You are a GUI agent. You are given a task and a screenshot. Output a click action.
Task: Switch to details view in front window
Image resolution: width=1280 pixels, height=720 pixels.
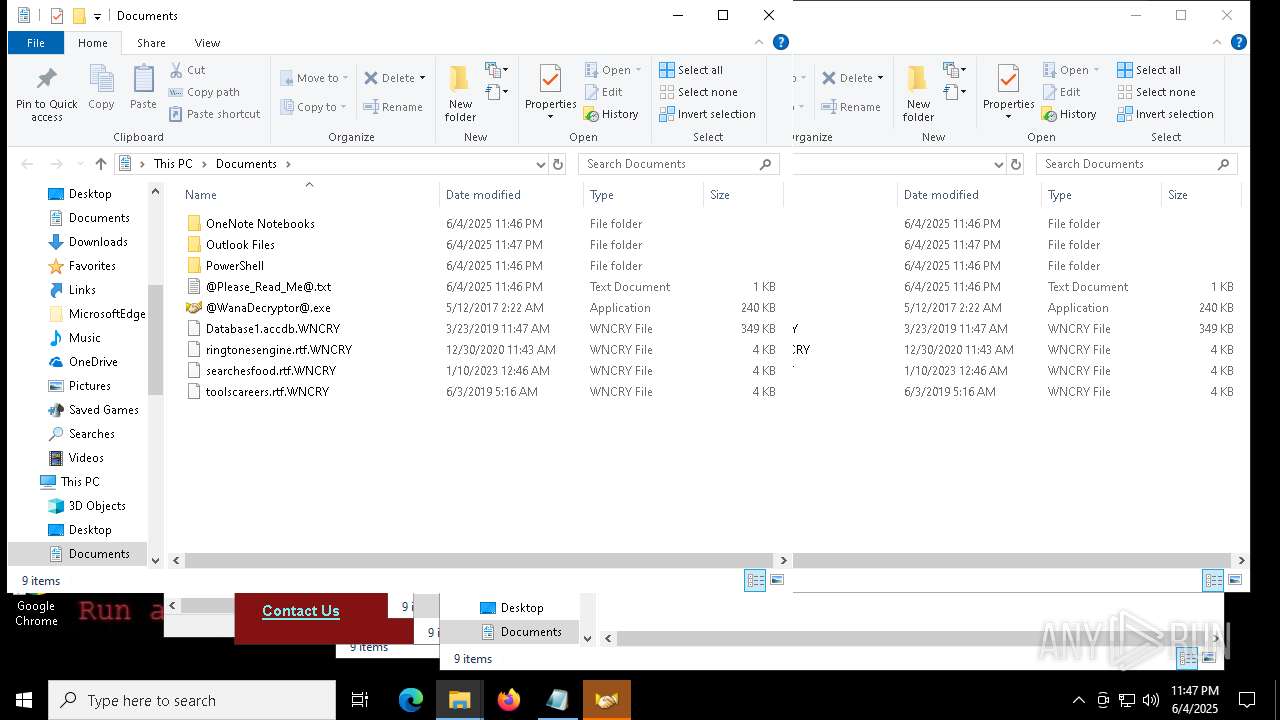[x=755, y=580]
